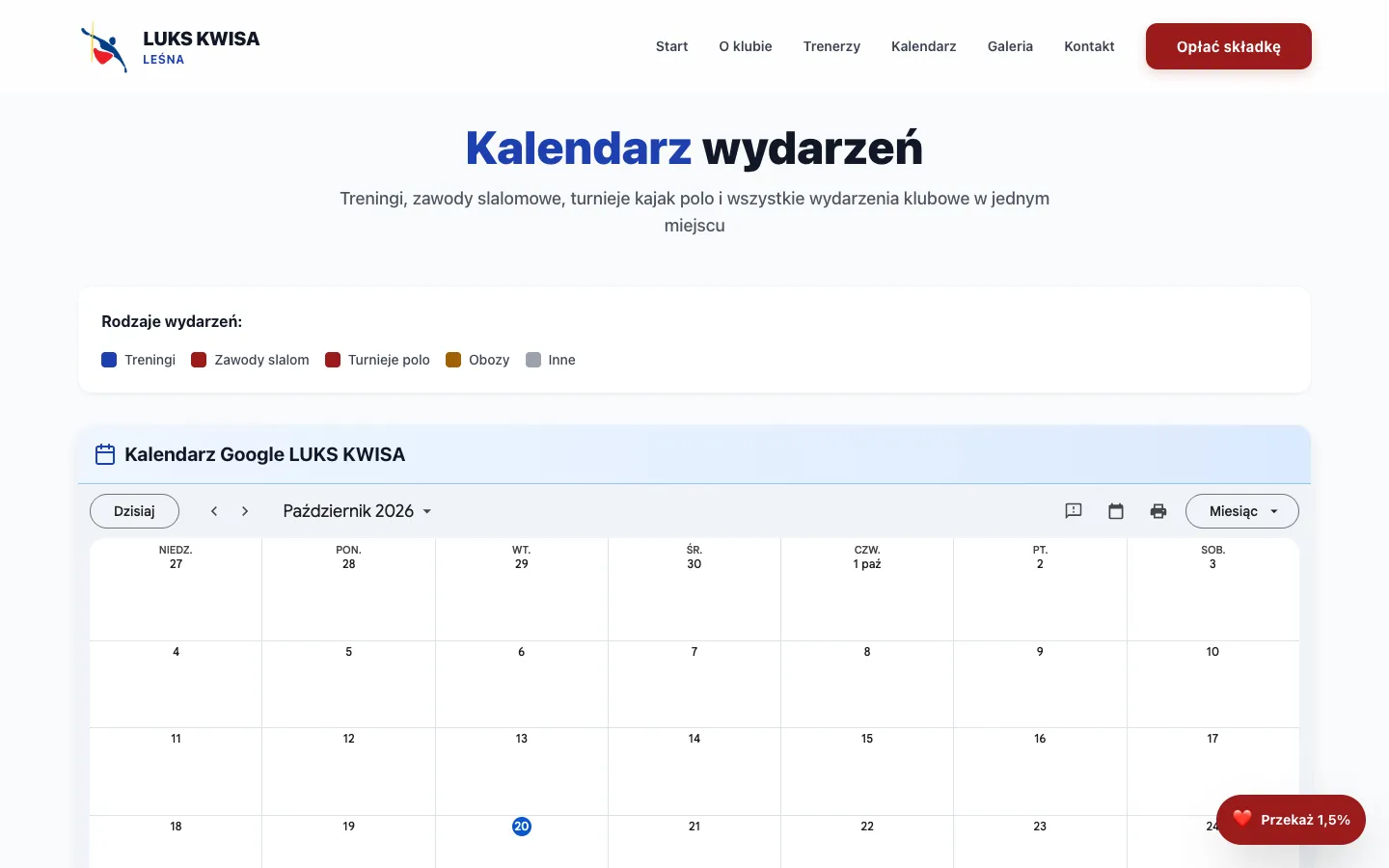Screen dimensions: 1389x868
Task: Click day 14 in the calendar grid
Action: click(x=694, y=739)
